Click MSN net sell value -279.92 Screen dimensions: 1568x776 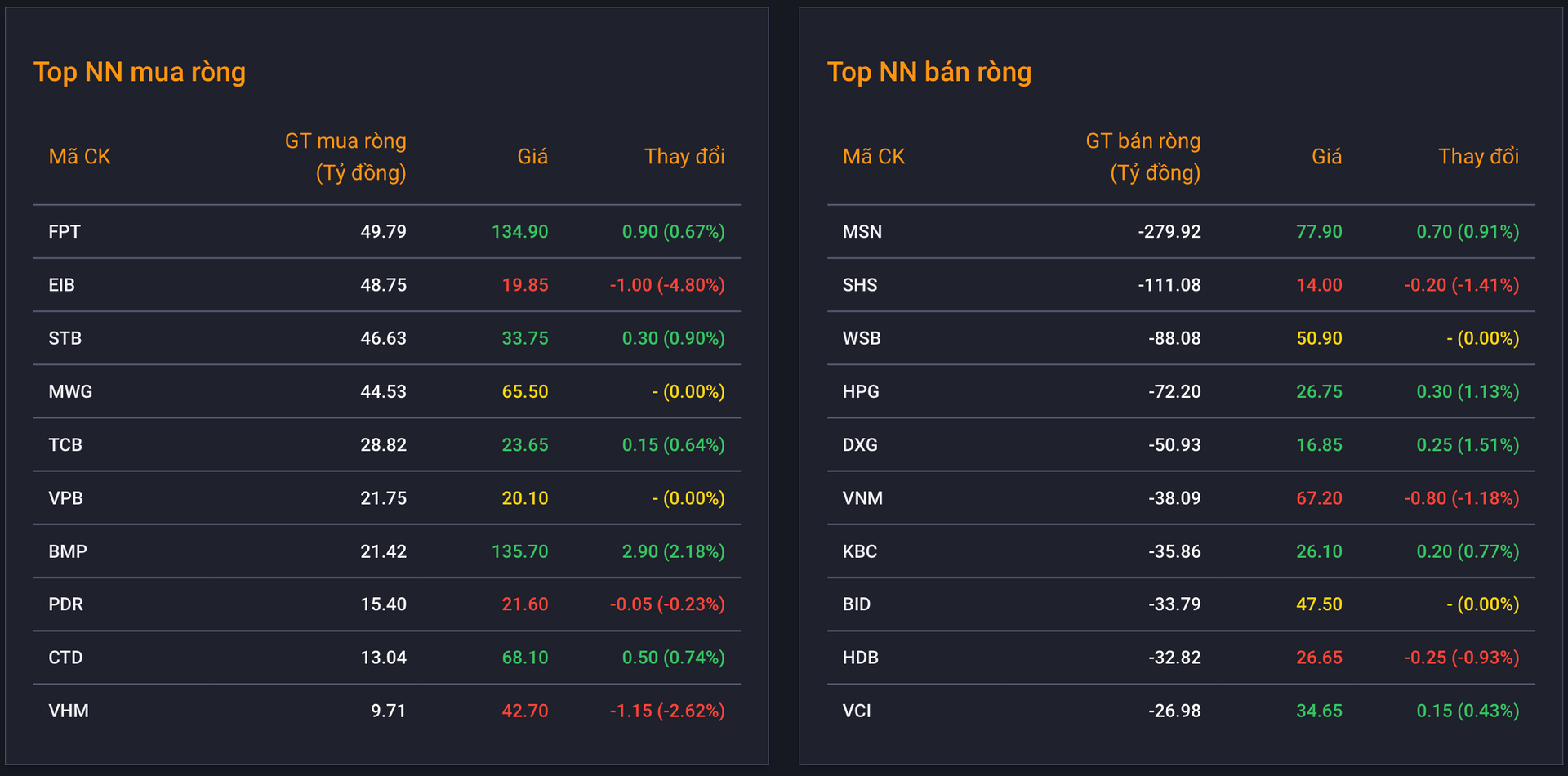point(1169,232)
